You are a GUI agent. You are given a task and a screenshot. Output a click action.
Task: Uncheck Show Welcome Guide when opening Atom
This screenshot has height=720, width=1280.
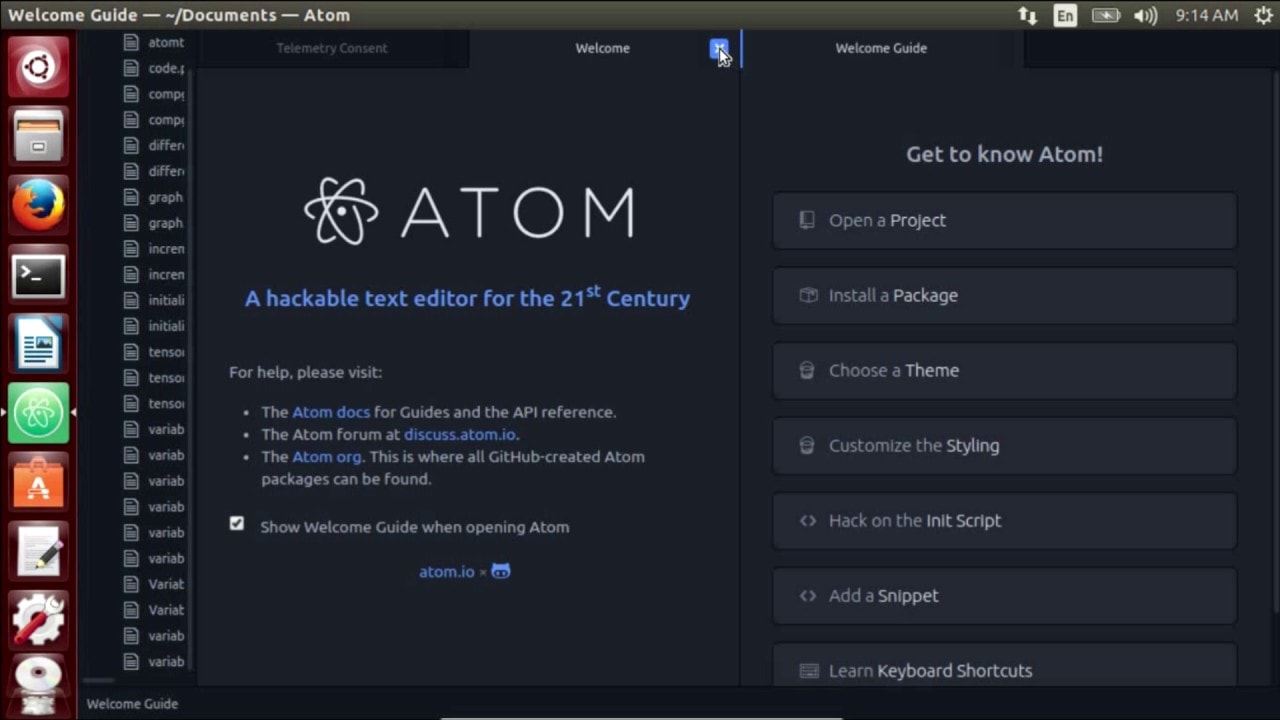point(236,523)
